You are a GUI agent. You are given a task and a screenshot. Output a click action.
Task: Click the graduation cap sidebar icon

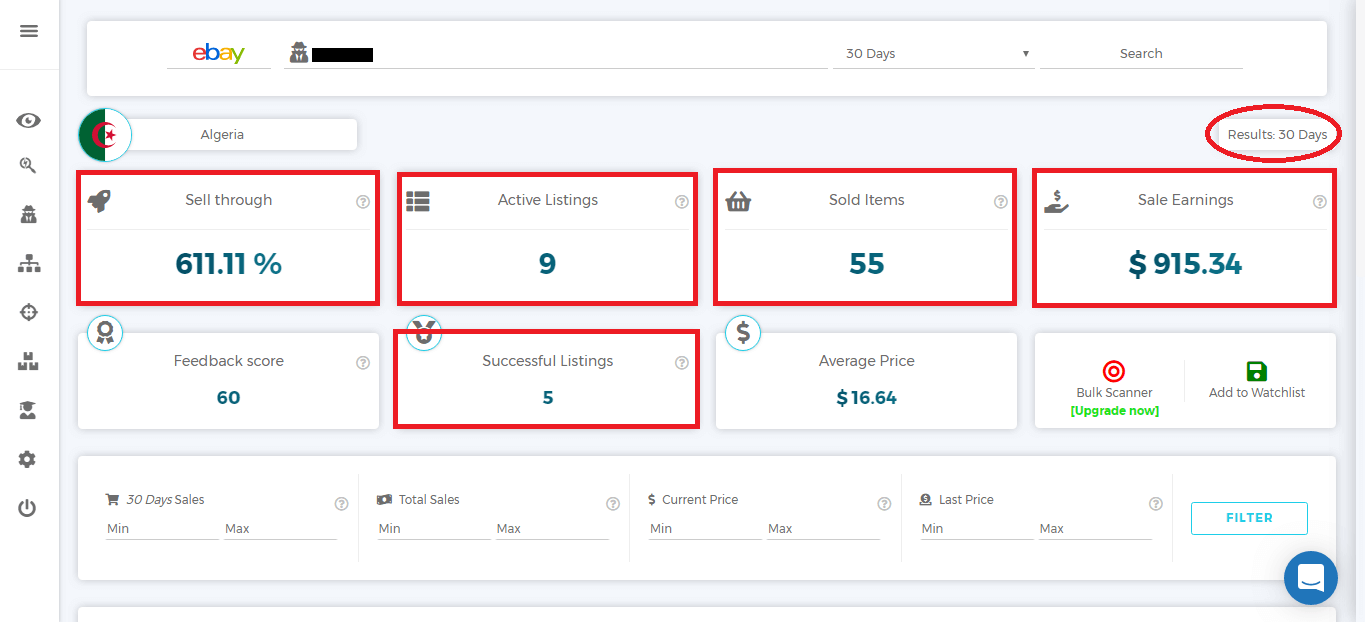[x=28, y=410]
